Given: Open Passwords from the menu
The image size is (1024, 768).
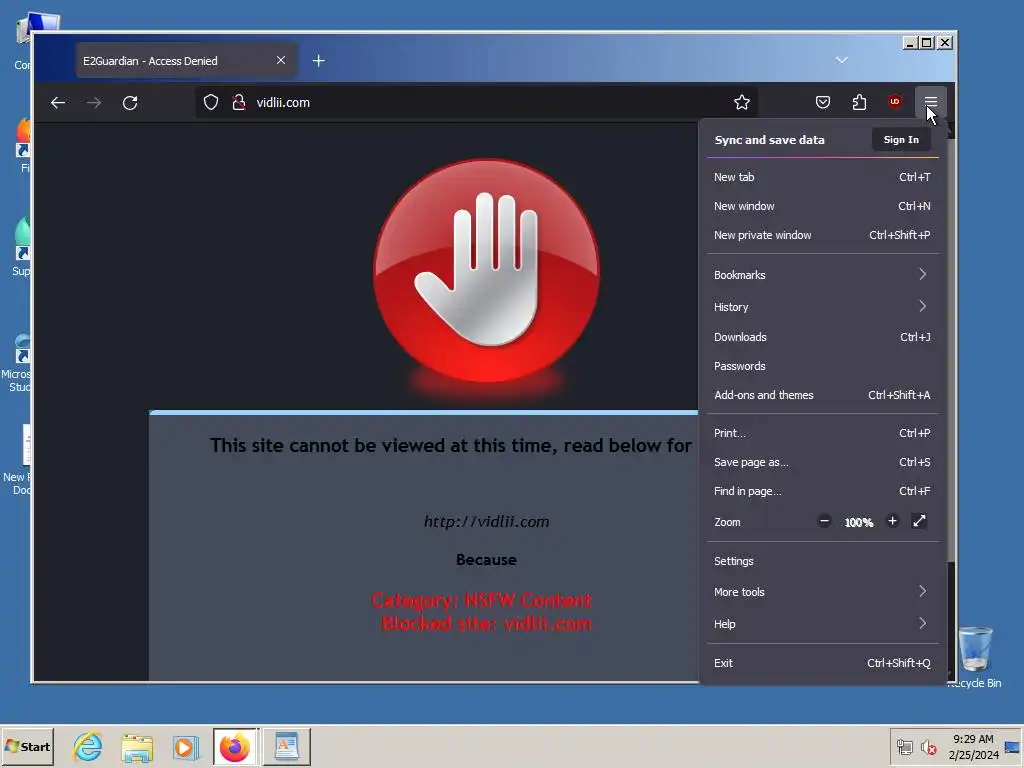Looking at the screenshot, I should click(x=822, y=366).
